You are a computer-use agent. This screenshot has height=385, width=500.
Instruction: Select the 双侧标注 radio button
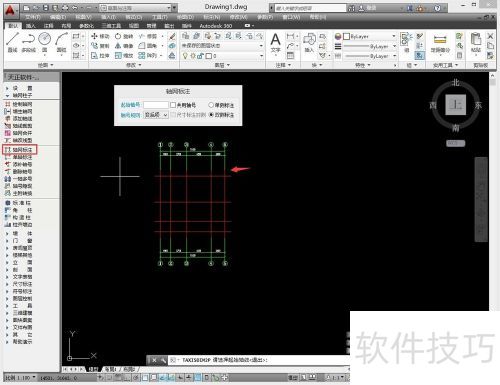(x=211, y=115)
